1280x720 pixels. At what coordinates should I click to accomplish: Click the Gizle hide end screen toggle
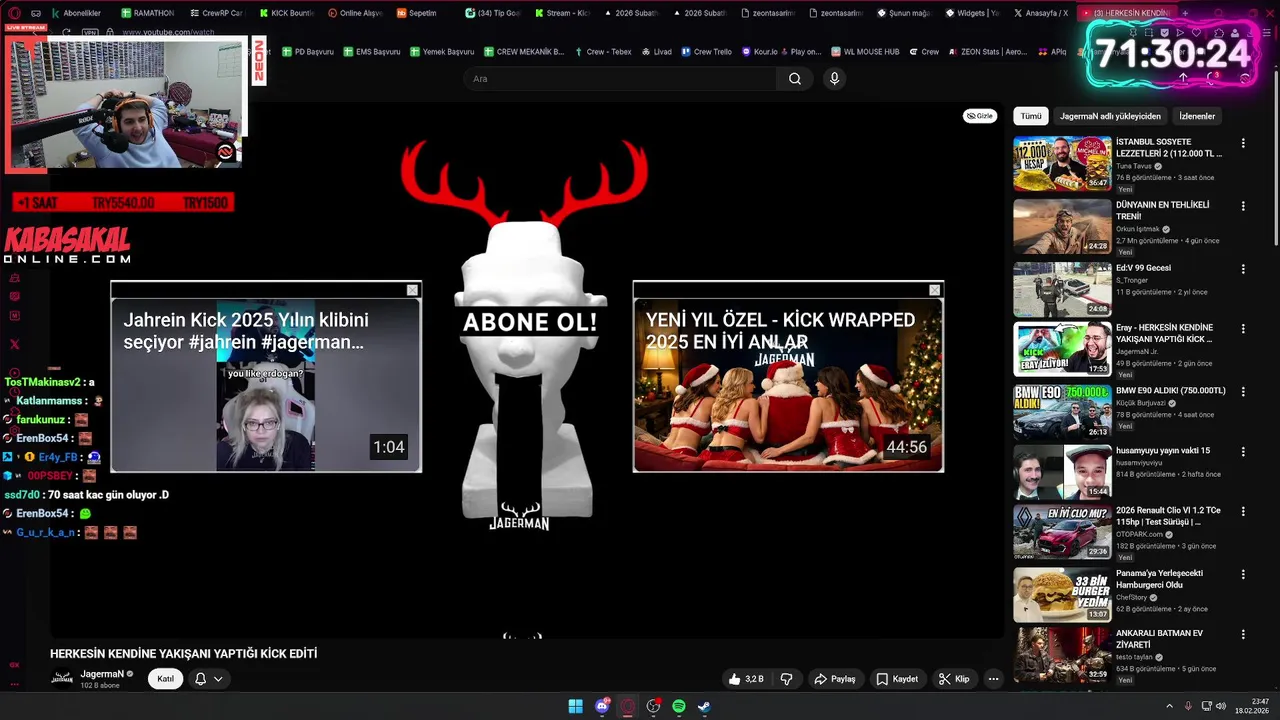pos(980,116)
